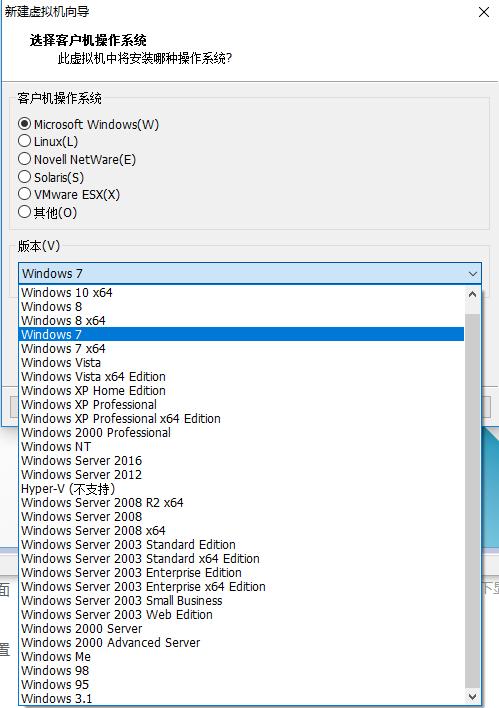Click the dropdown list scroll up arrow
The width and height of the screenshot is (499, 708).
click(x=472, y=294)
